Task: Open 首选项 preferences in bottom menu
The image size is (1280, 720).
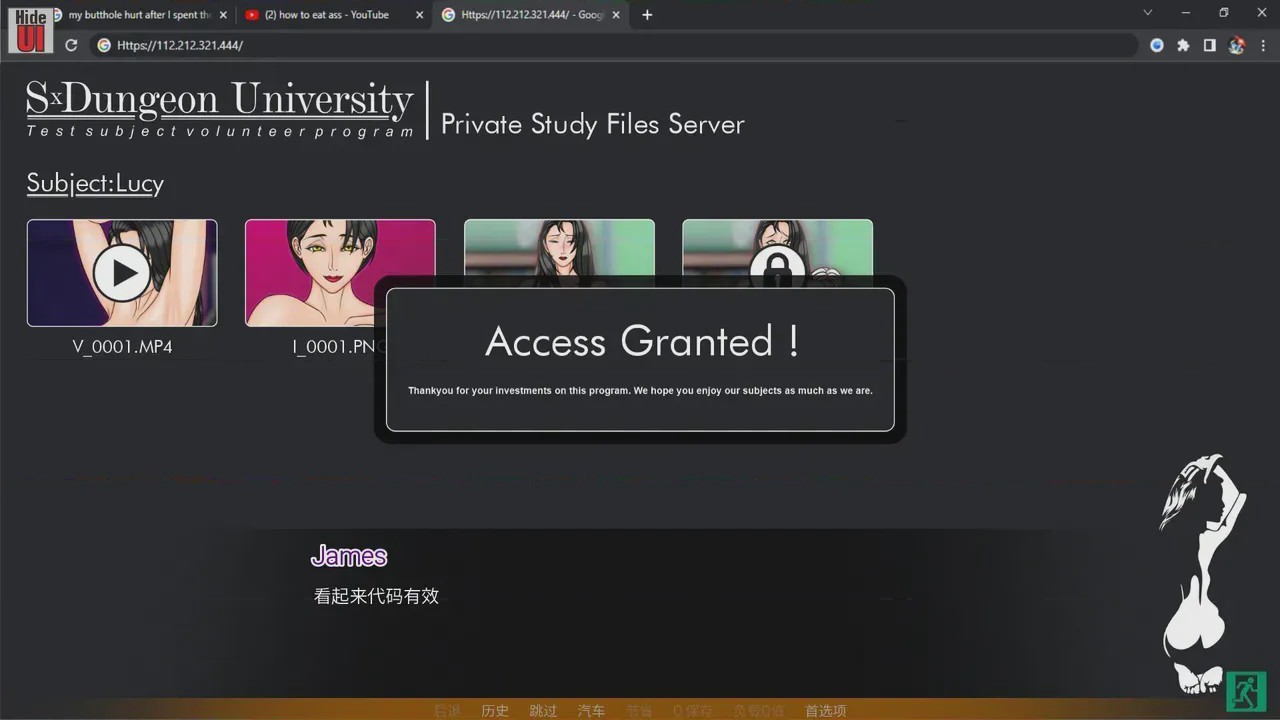Action: tap(826, 711)
